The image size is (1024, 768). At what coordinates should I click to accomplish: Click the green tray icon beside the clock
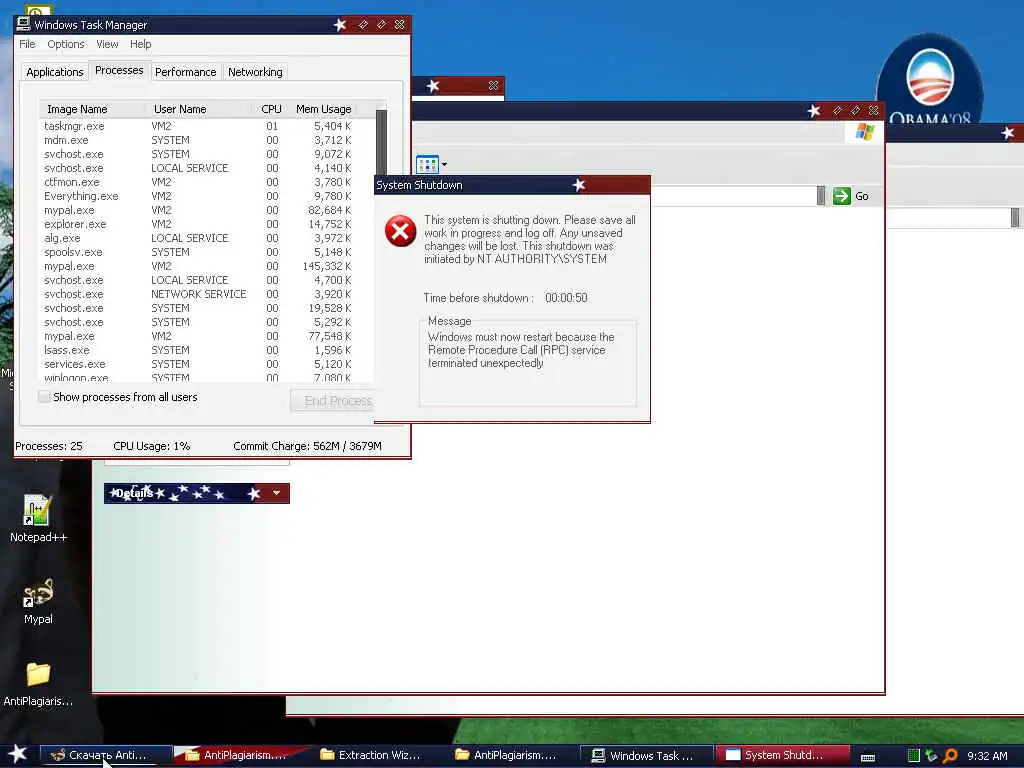(x=914, y=756)
